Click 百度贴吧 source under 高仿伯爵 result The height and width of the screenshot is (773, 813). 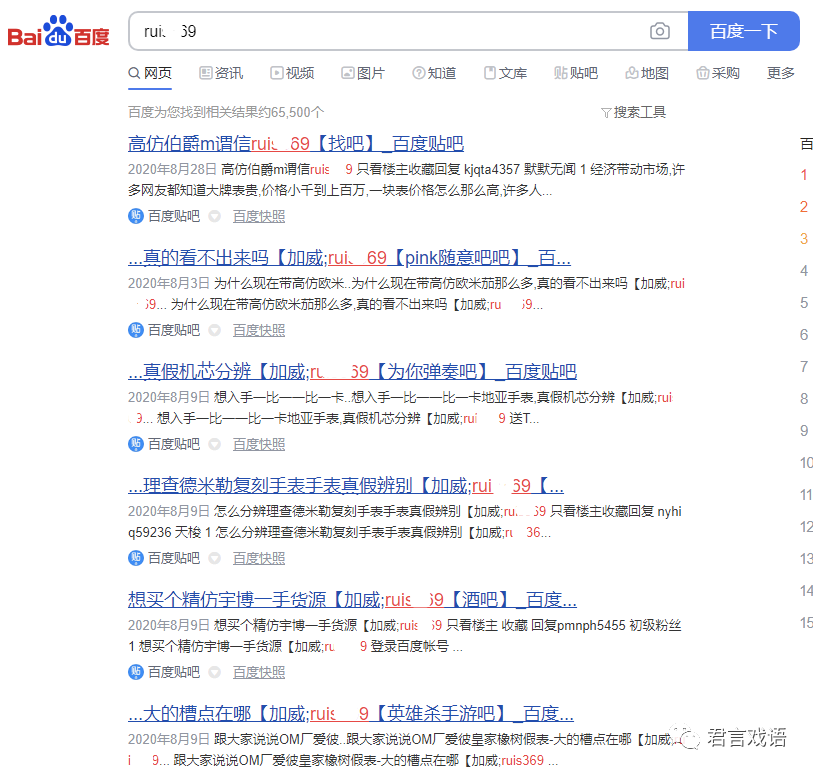coord(174,216)
